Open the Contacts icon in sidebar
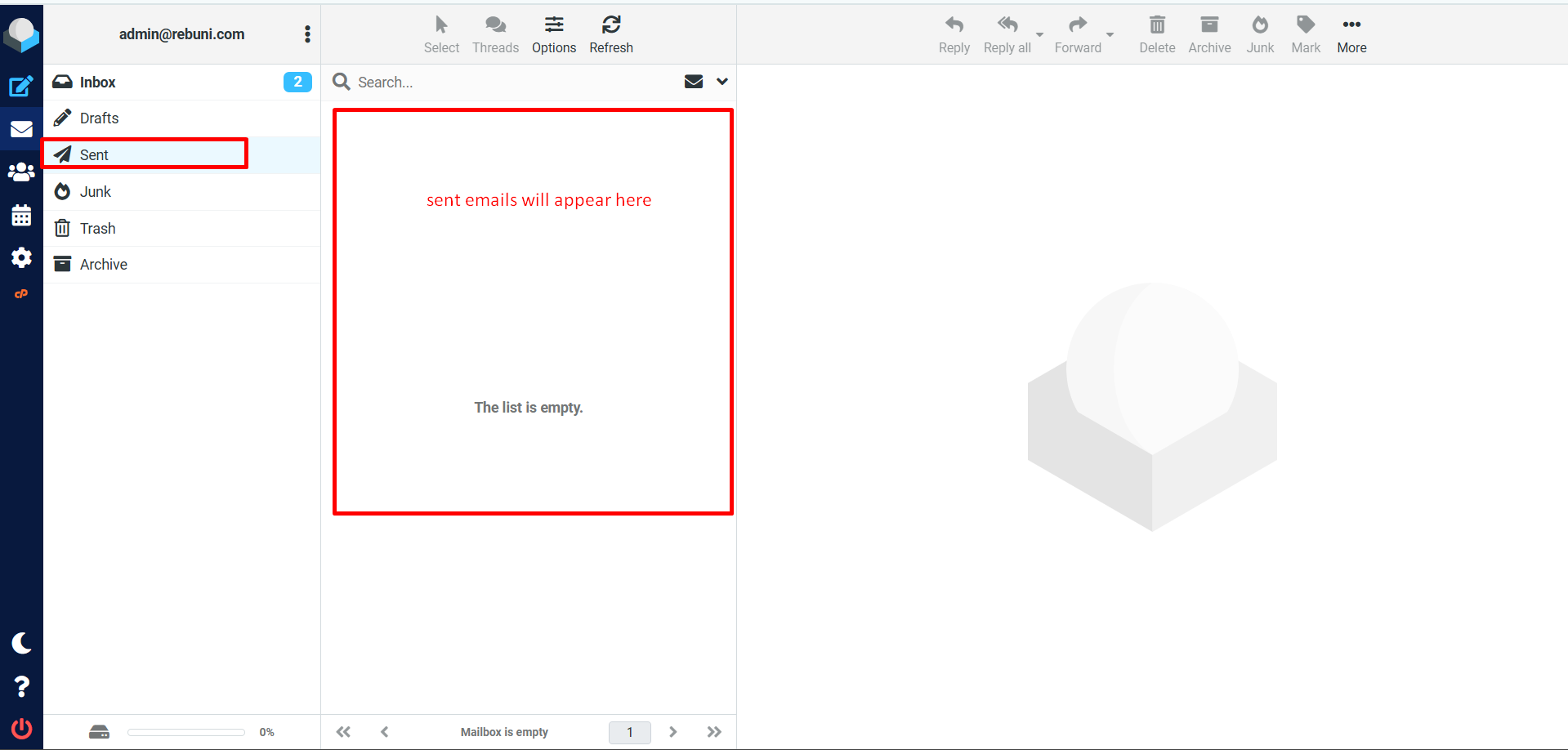Image resolution: width=1568 pixels, height=750 pixels. coord(21,172)
